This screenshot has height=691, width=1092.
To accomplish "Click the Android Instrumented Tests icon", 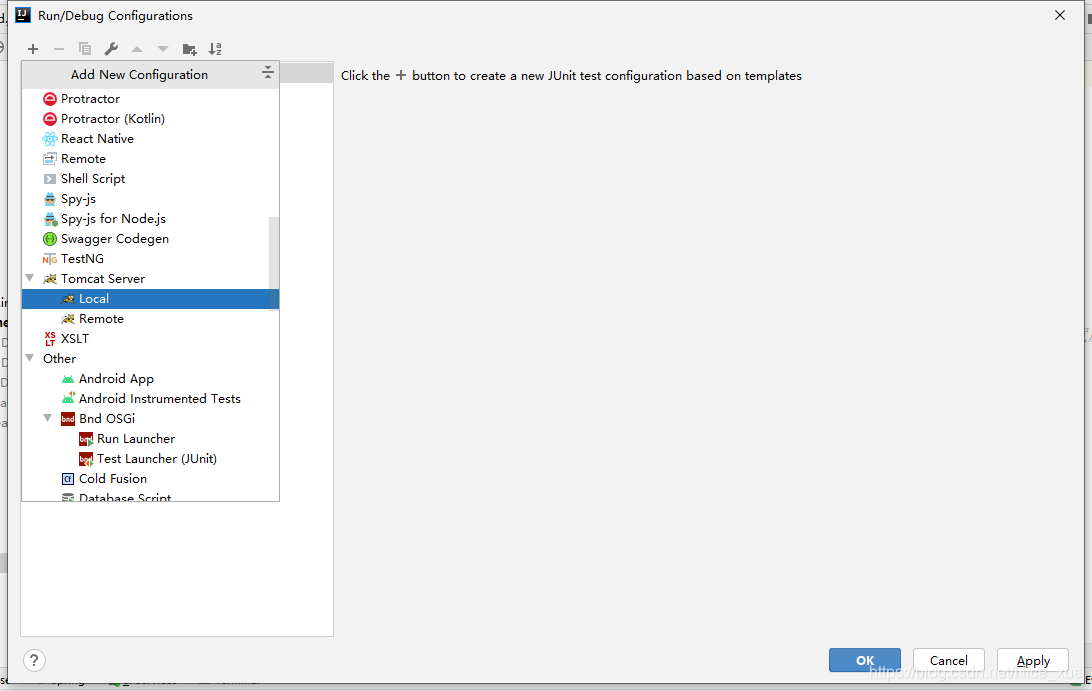I will pos(68,398).
